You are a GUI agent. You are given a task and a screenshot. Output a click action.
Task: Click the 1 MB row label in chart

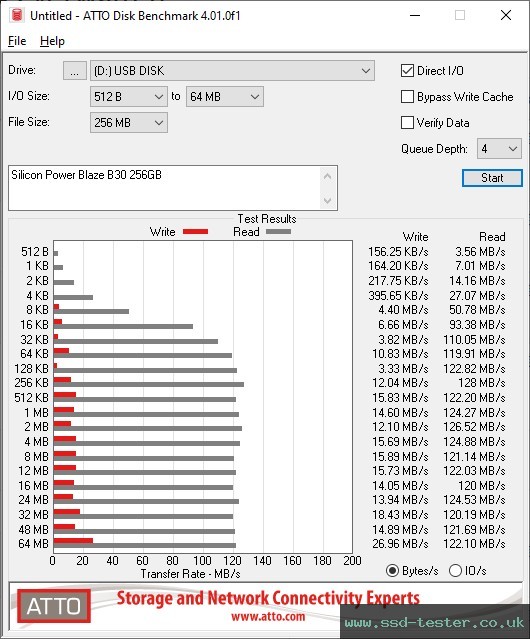(x=37, y=413)
